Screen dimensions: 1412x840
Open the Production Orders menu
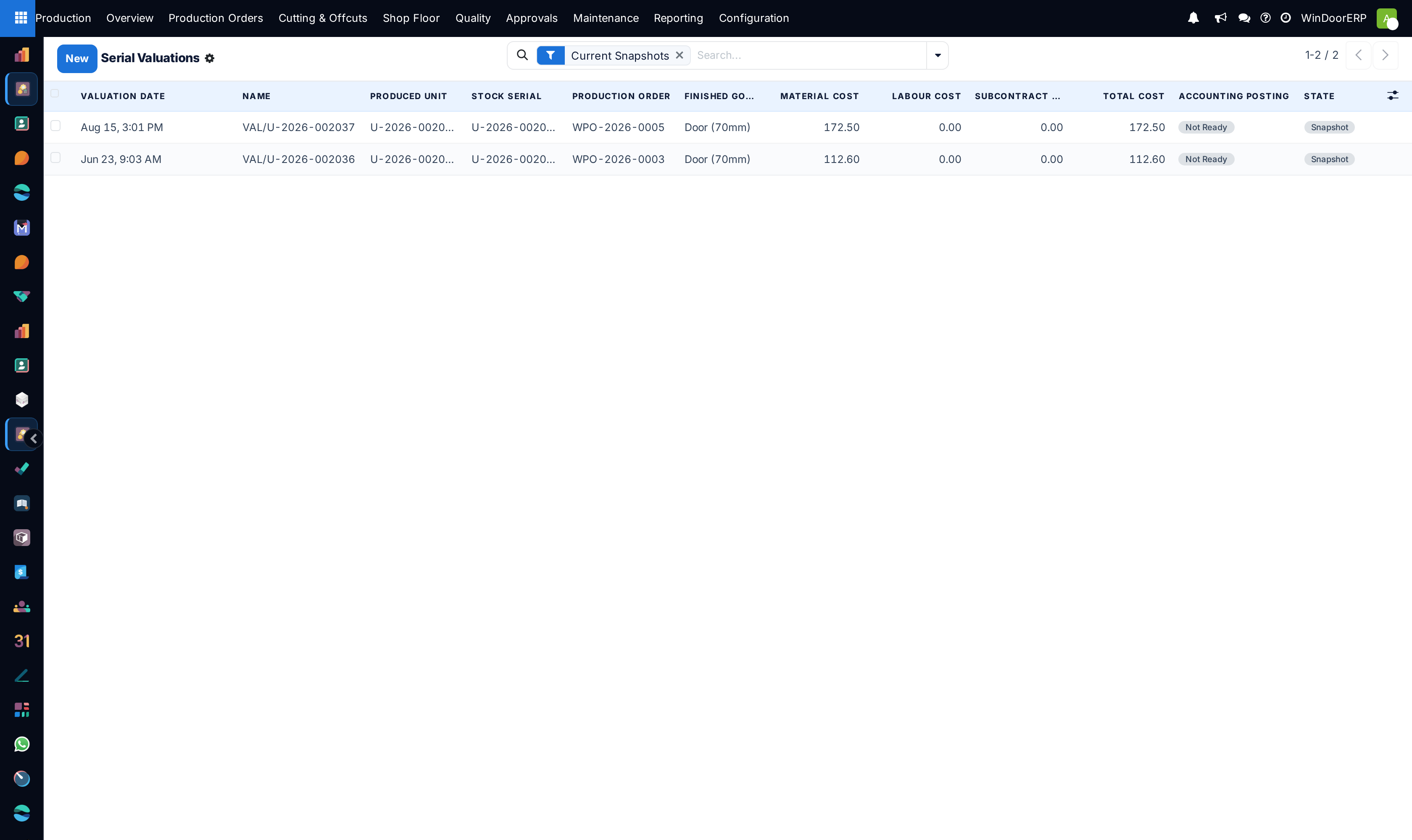[x=216, y=18]
